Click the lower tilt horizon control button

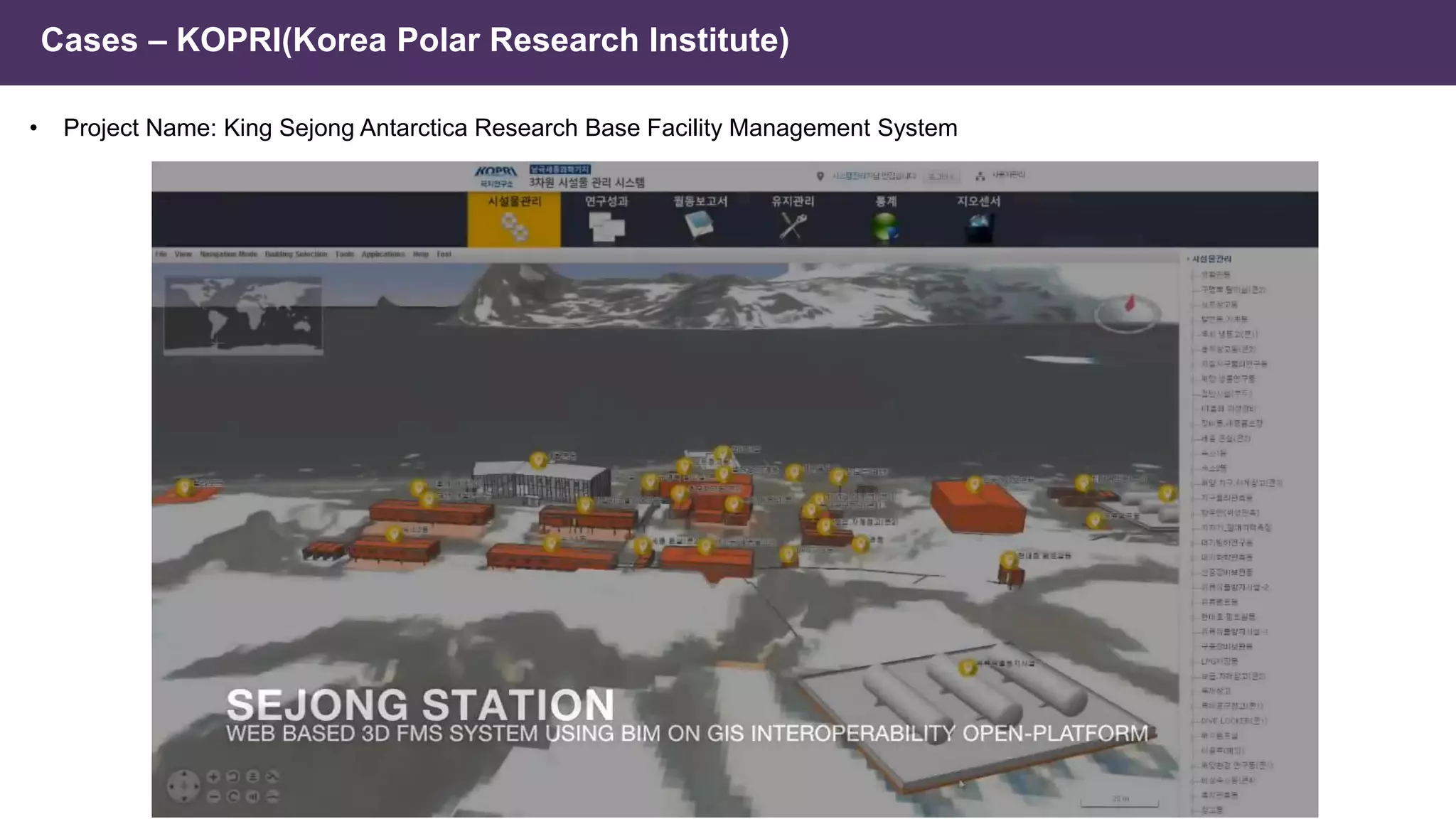tap(273, 796)
